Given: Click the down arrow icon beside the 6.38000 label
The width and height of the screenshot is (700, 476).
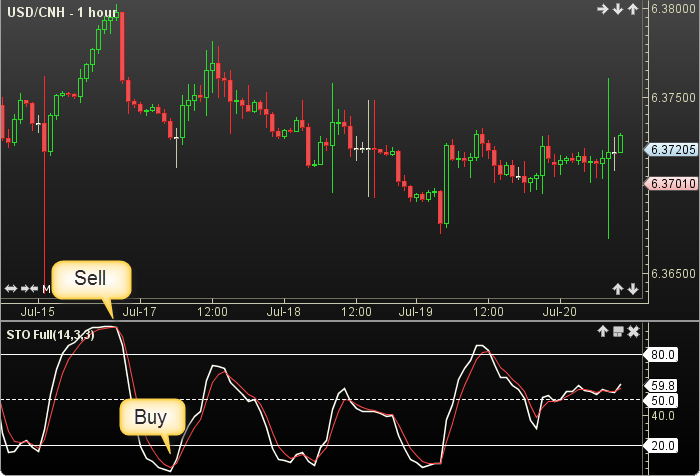Looking at the screenshot, I should point(618,9).
